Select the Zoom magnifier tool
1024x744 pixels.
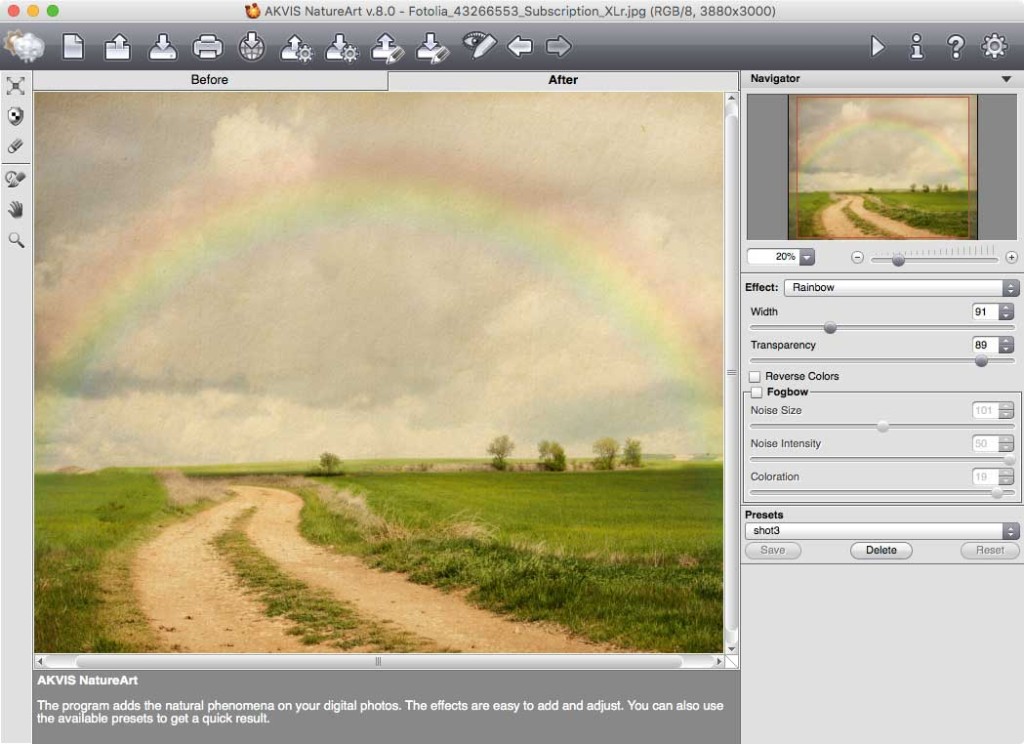(16, 240)
